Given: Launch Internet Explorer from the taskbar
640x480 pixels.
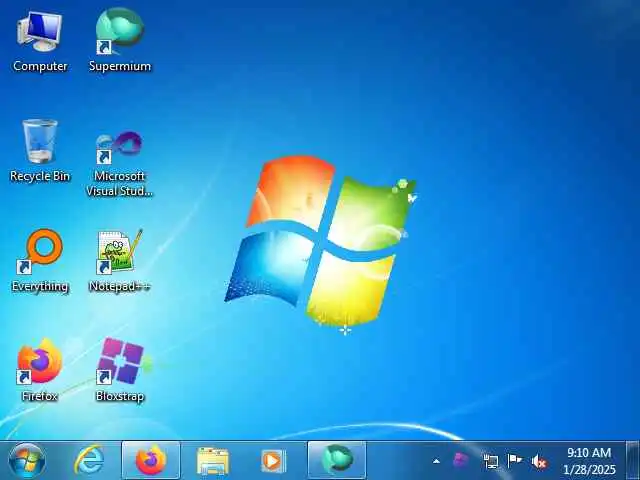Looking at the screenshot, I should (89, 460).
